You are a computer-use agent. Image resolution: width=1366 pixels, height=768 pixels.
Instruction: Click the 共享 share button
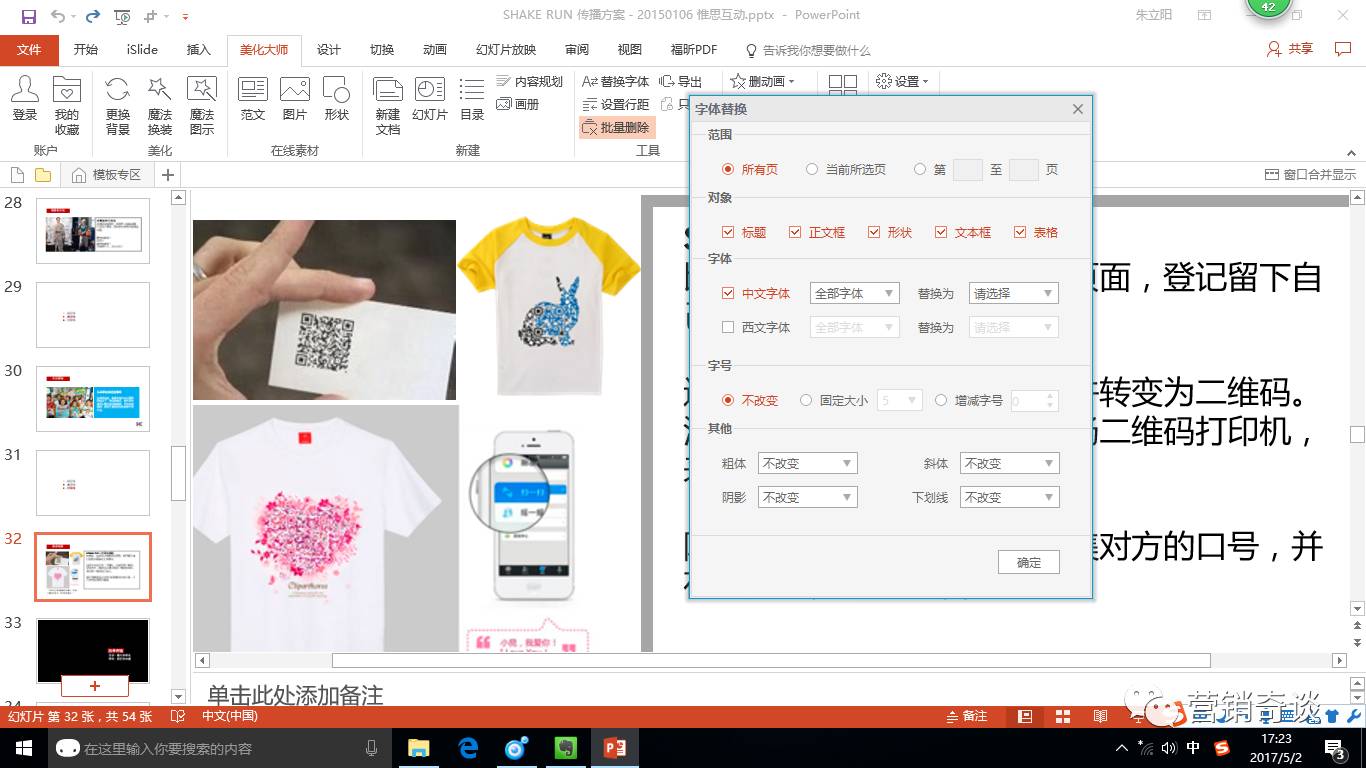click(x=1290, y=49)
